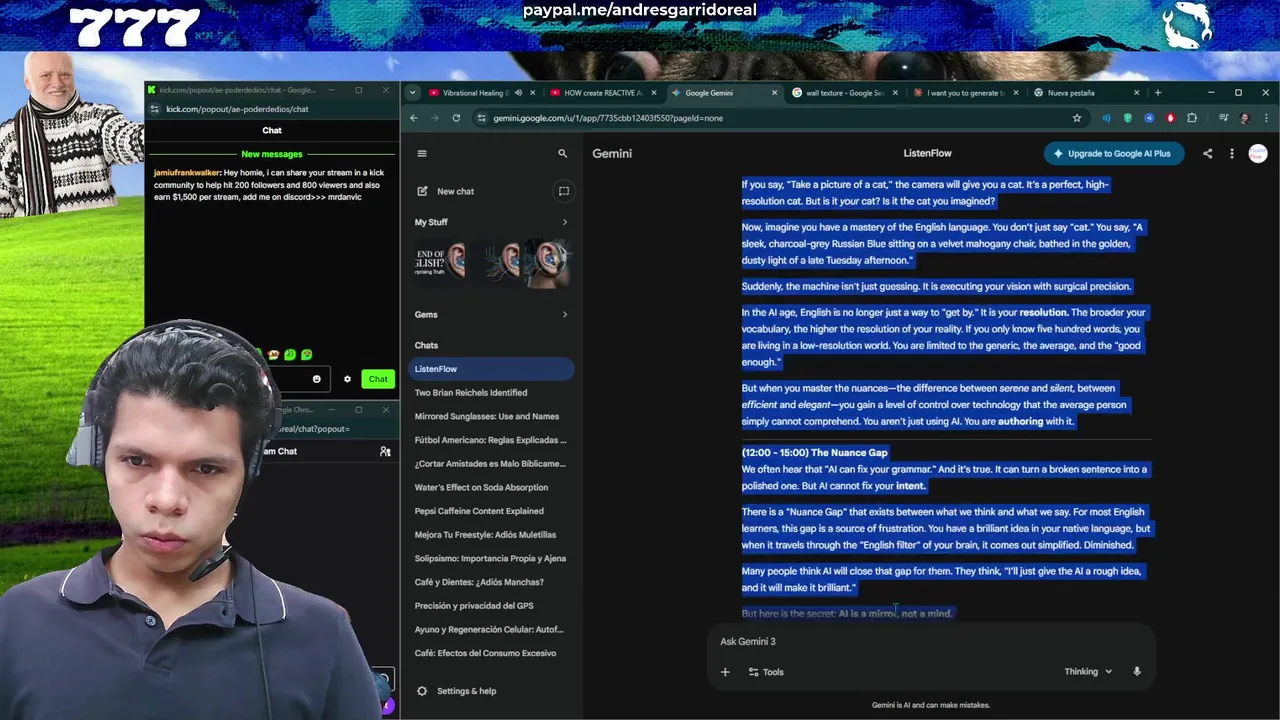
Task: Activate the microphone voice input icon
Action: (1137, 672)
